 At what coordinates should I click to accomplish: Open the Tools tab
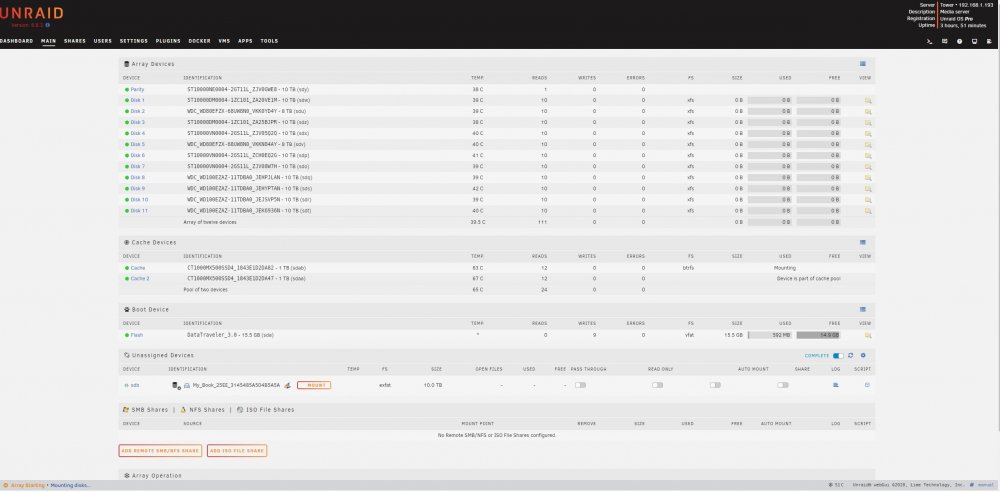tap(269, 41)
